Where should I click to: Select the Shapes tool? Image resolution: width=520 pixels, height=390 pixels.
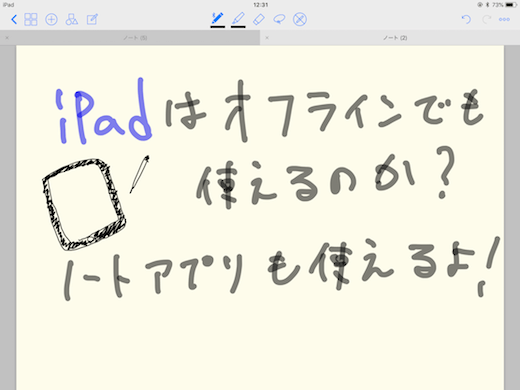pyautogui.click(x=72, y=19)
